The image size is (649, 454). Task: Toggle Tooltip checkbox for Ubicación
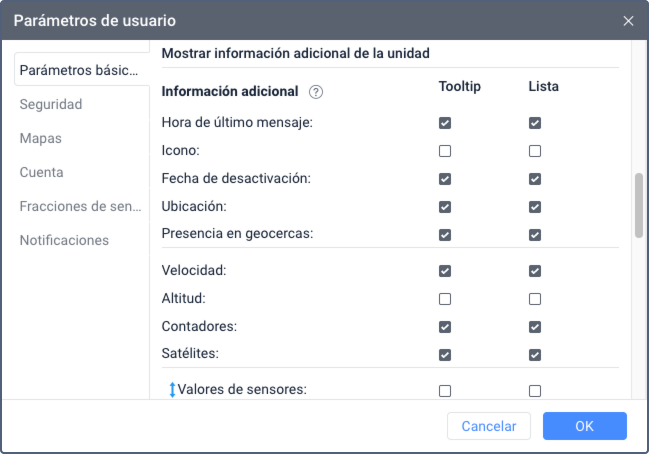point(445,207)
